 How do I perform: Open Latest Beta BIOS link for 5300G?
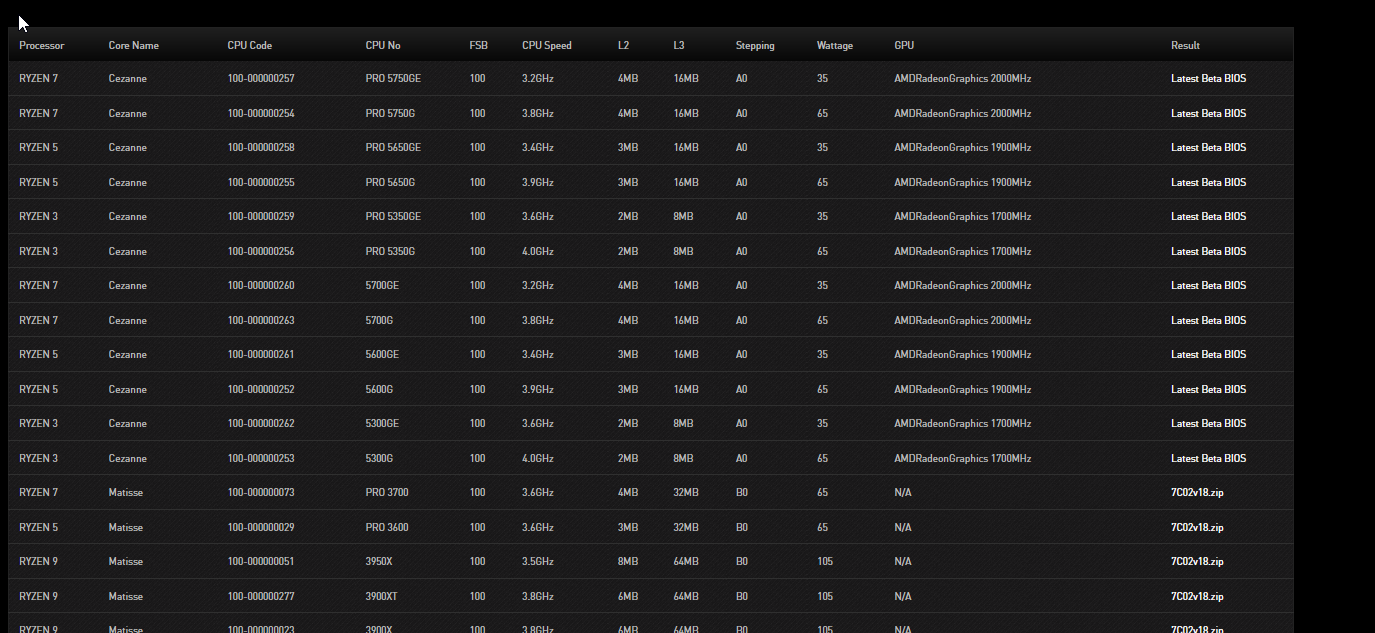pos(1208,458)
